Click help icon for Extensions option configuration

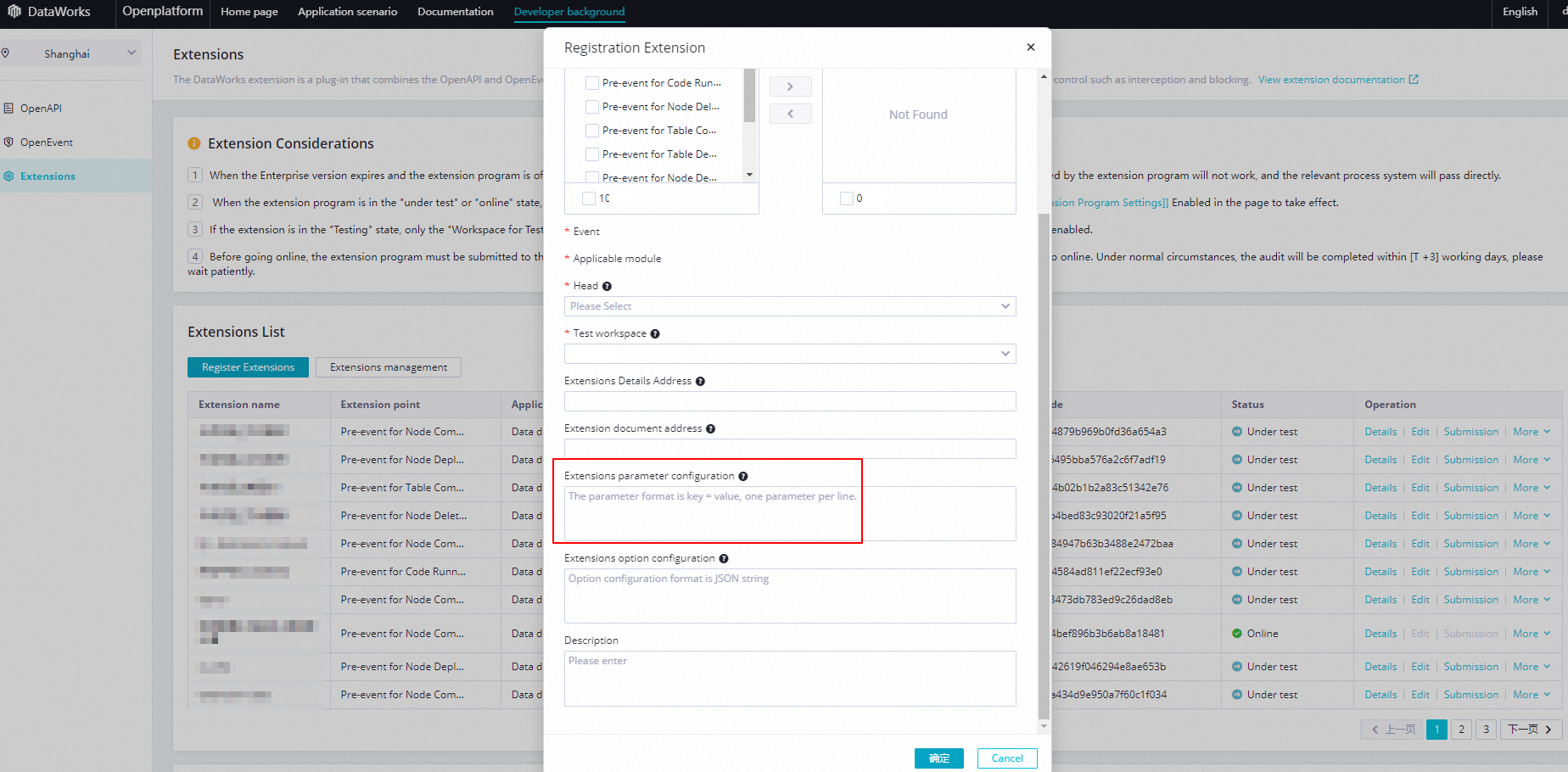(724, 558)
